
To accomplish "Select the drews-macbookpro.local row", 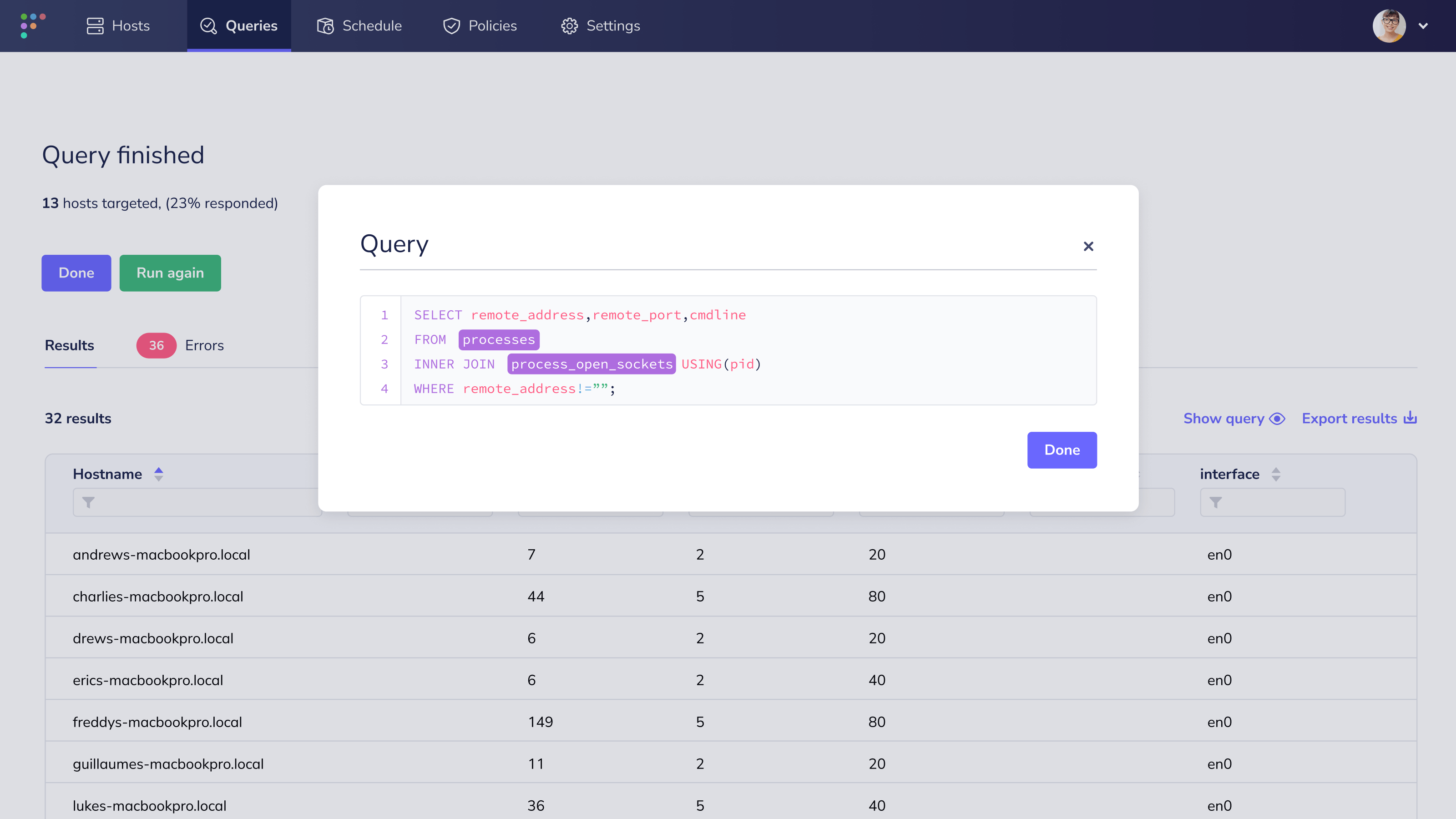I will point(731,638).
